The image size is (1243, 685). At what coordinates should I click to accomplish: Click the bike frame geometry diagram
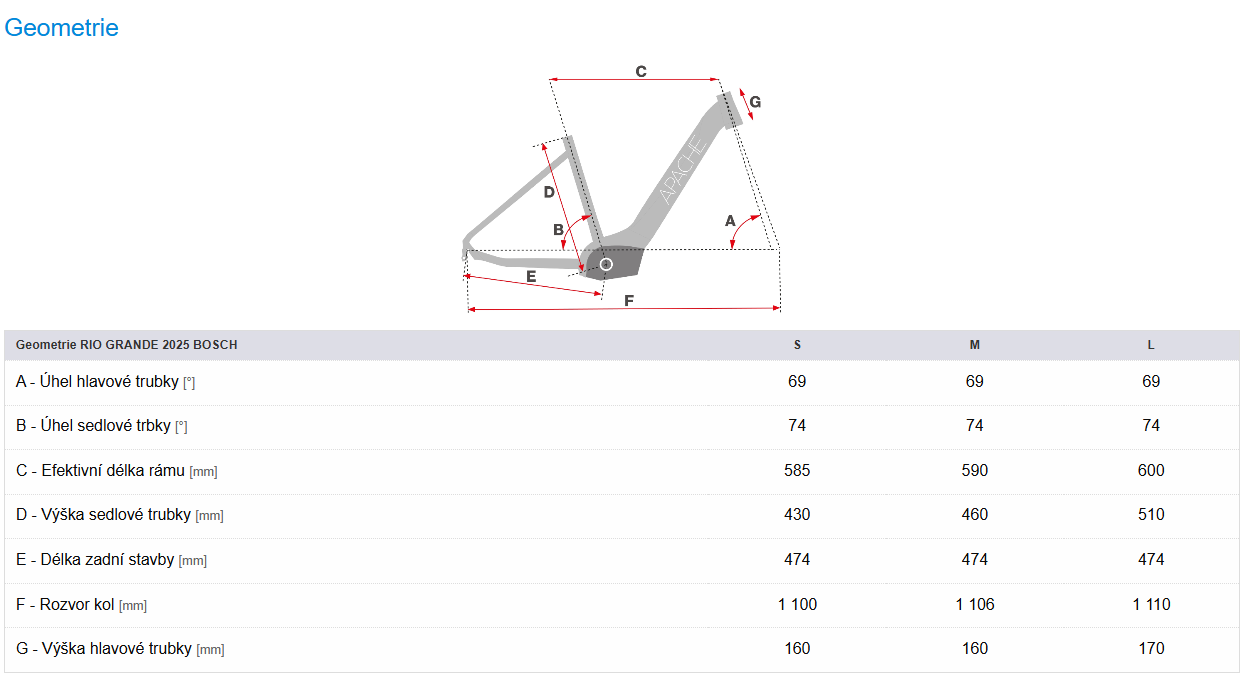[621, 190]
